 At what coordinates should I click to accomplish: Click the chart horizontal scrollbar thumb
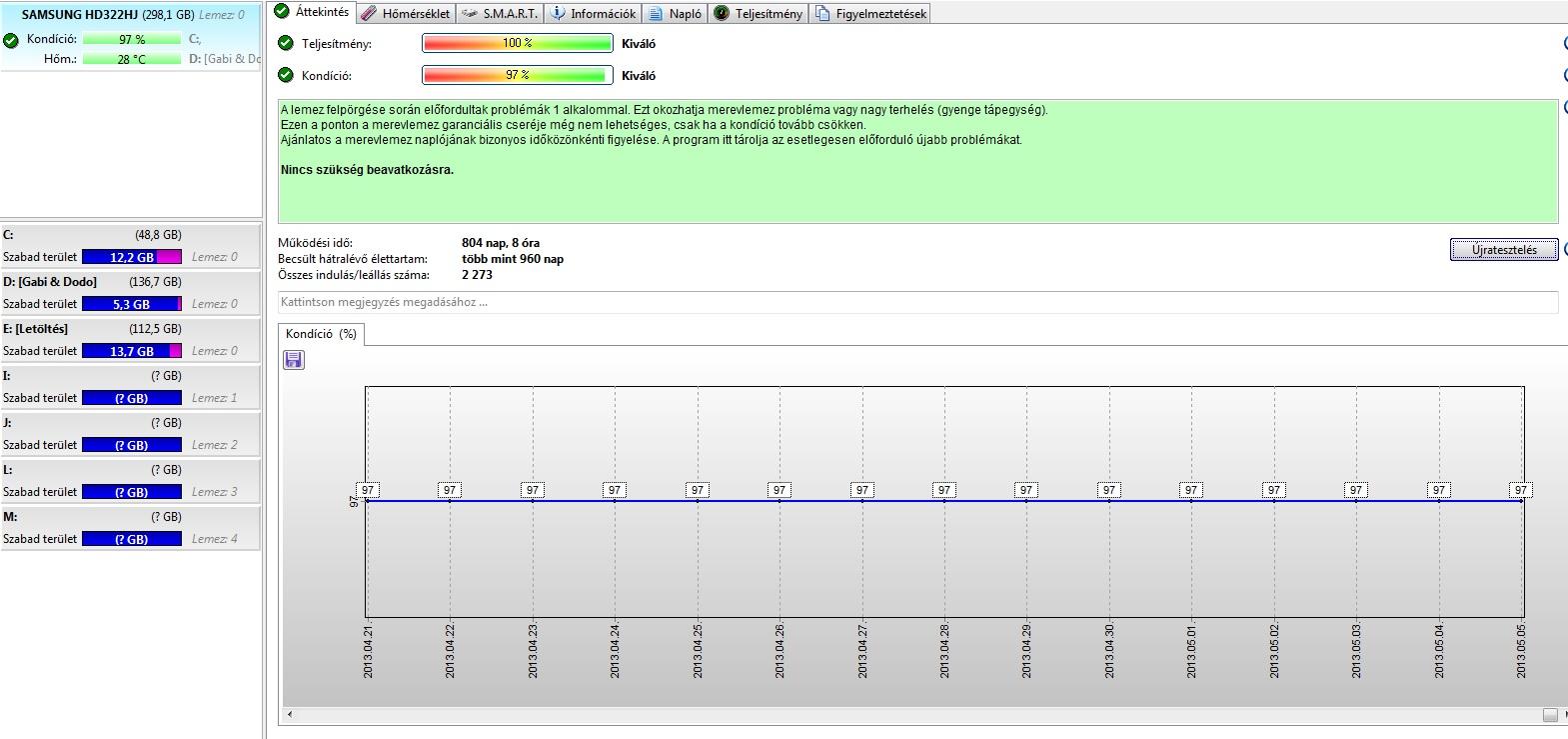click(x=1550, y=714)
